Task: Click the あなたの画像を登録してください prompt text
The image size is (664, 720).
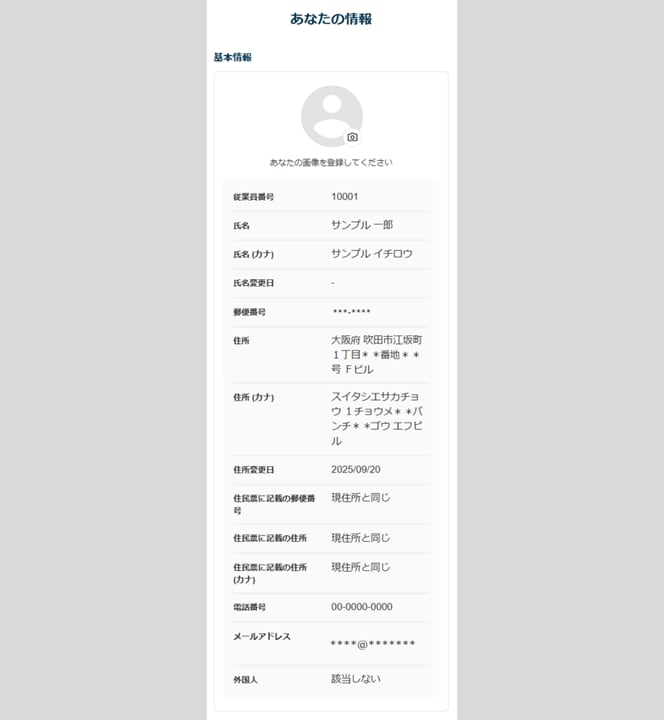Action: pos(331,162)
